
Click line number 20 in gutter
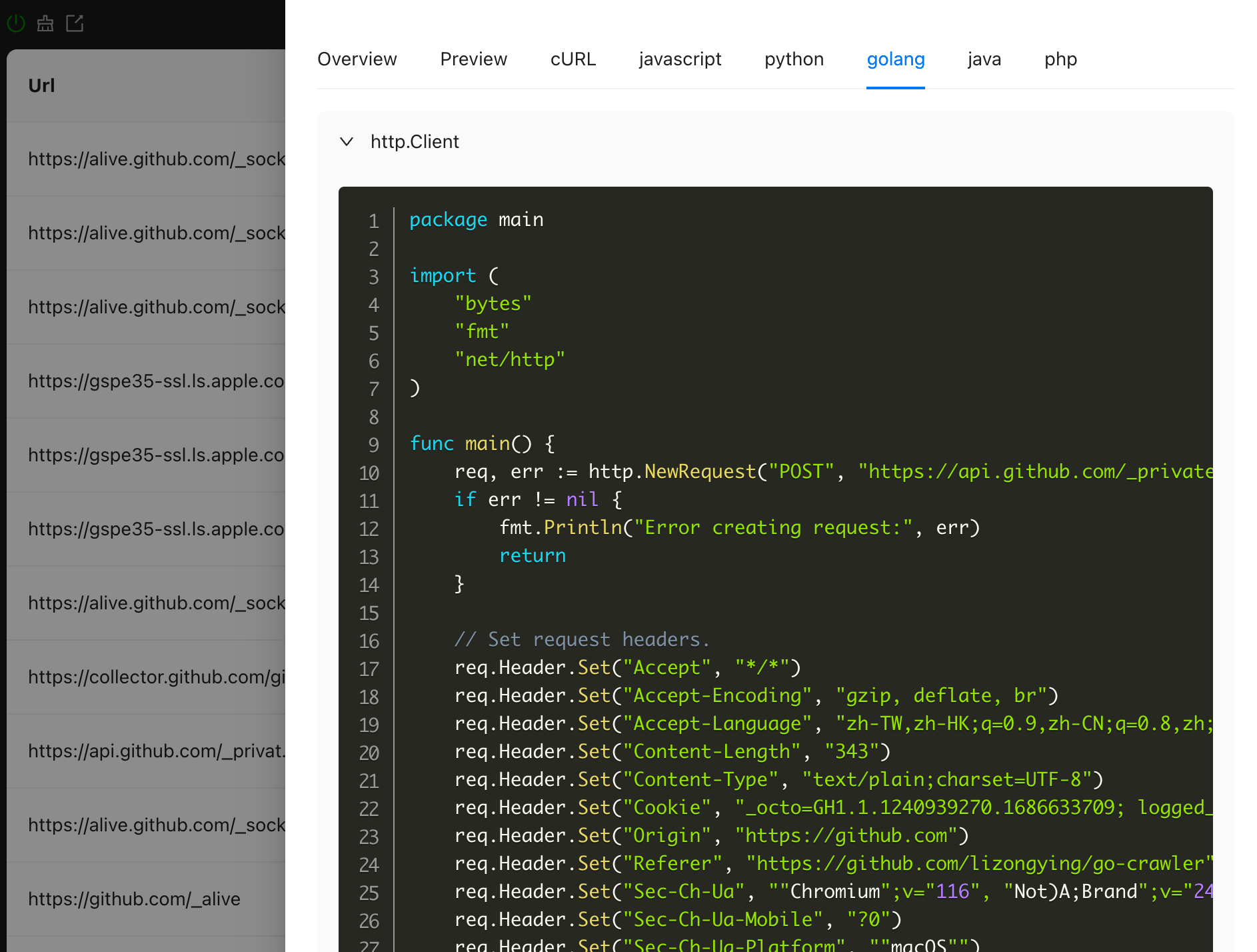(x=369, y=753)
